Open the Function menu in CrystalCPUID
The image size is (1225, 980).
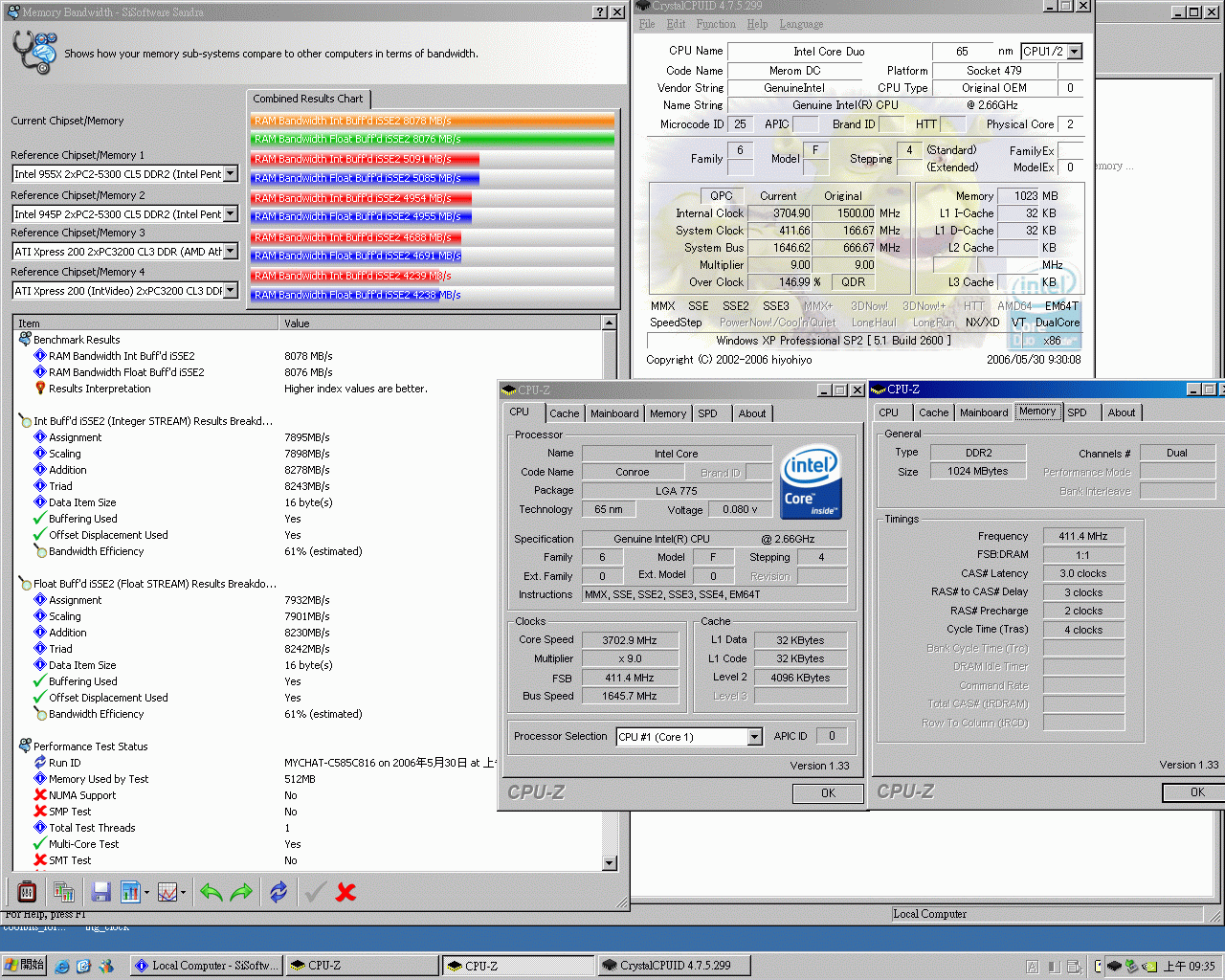point(716,24)
